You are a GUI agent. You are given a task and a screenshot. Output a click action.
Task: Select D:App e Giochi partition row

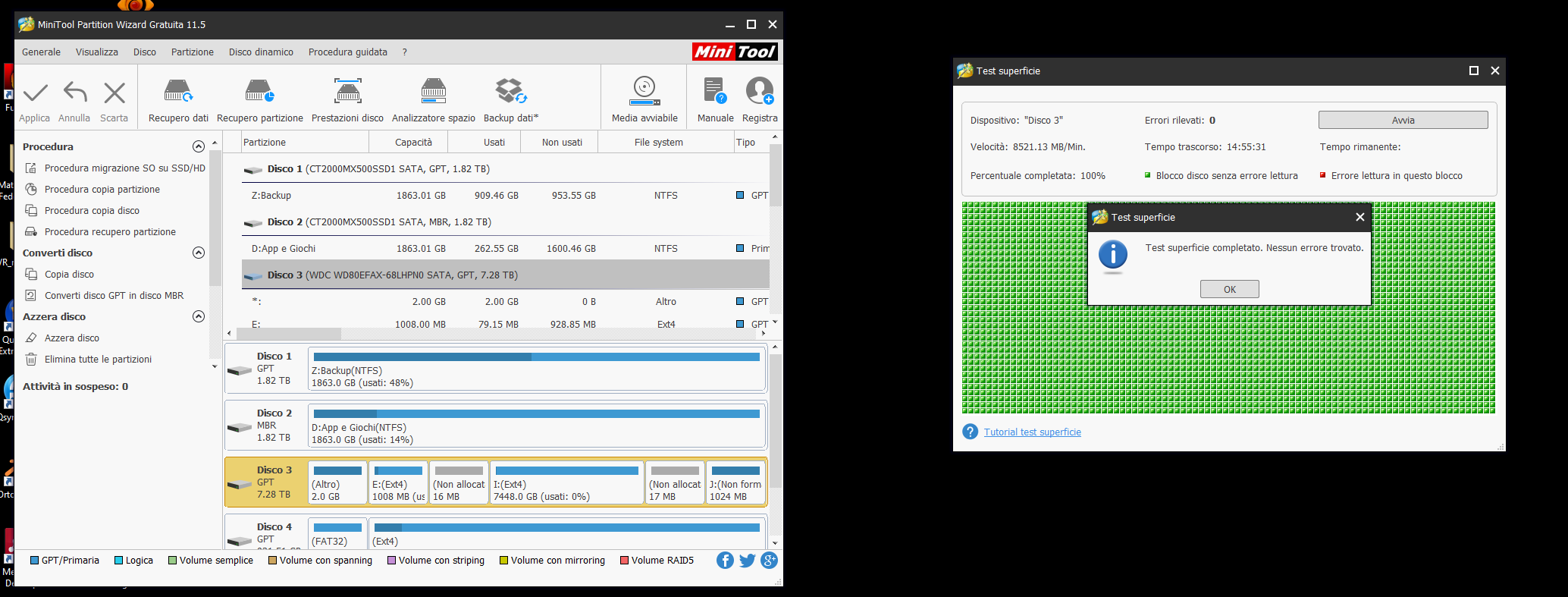[x=506, y=249]
